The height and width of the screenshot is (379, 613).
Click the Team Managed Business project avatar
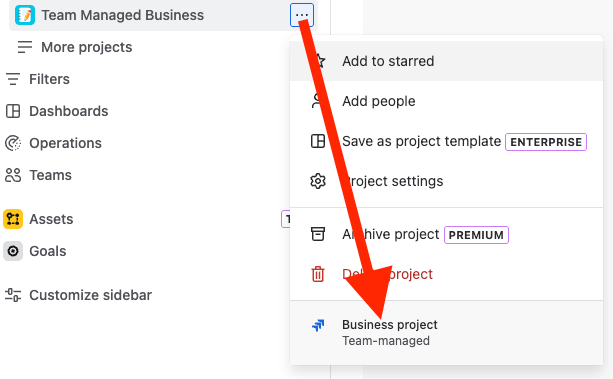coord(25,15)
